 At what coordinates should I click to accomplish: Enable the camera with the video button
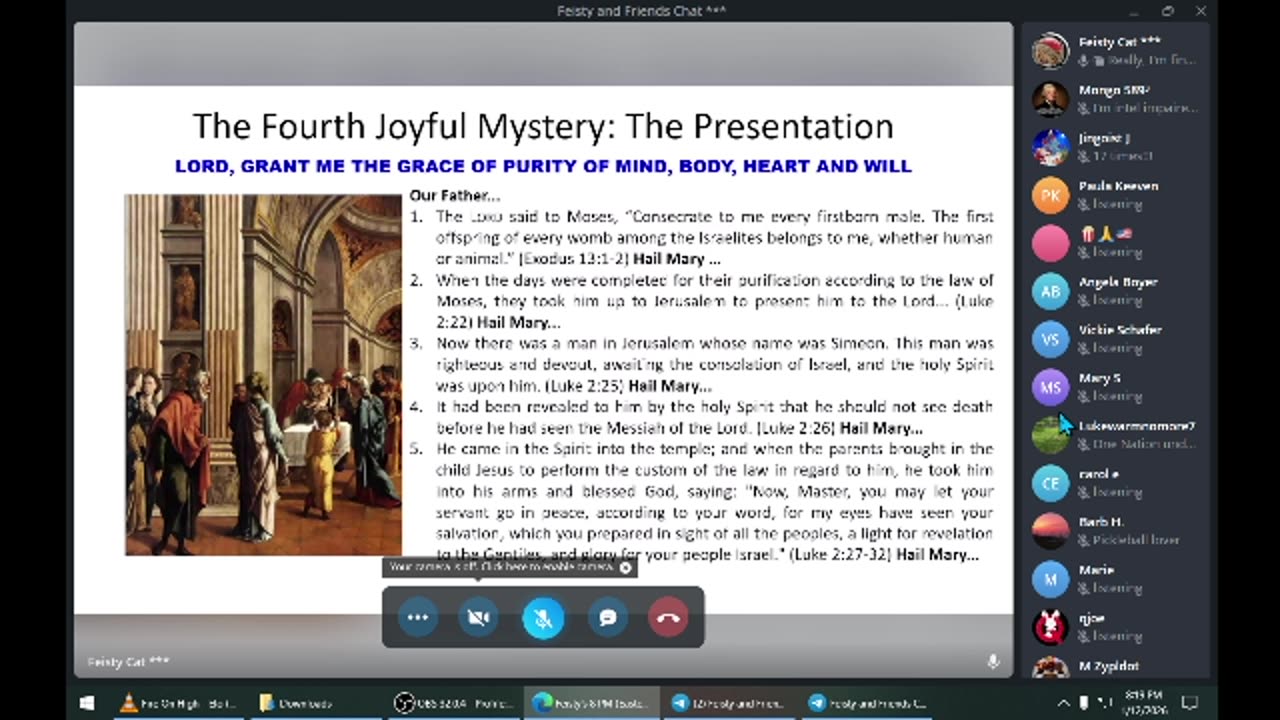[x=479, y=618]
